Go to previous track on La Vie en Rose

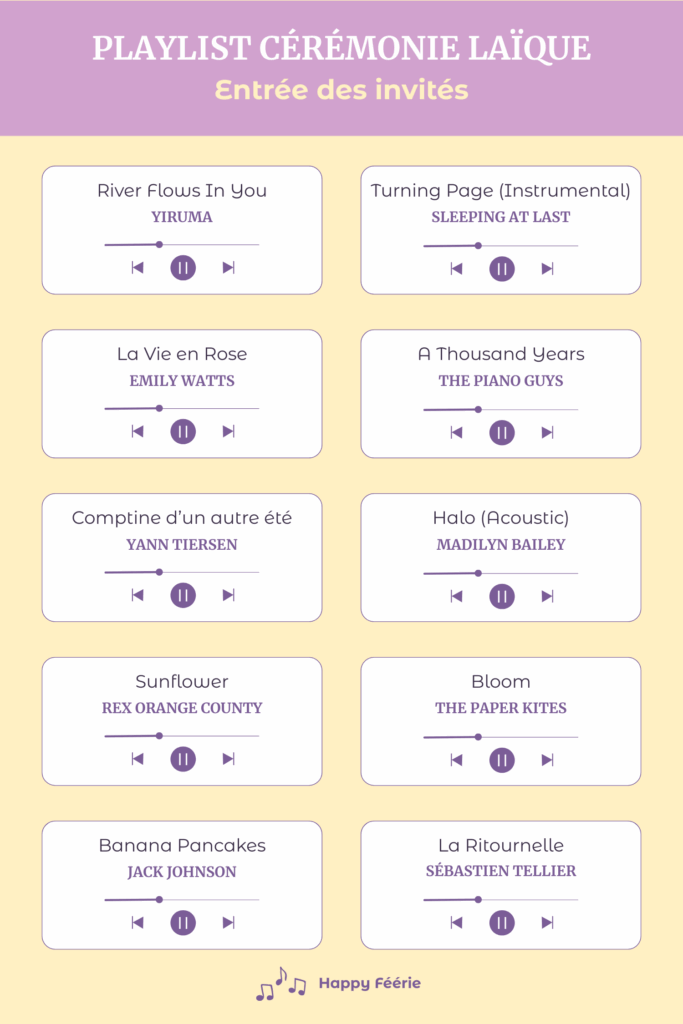pos(137,431)
